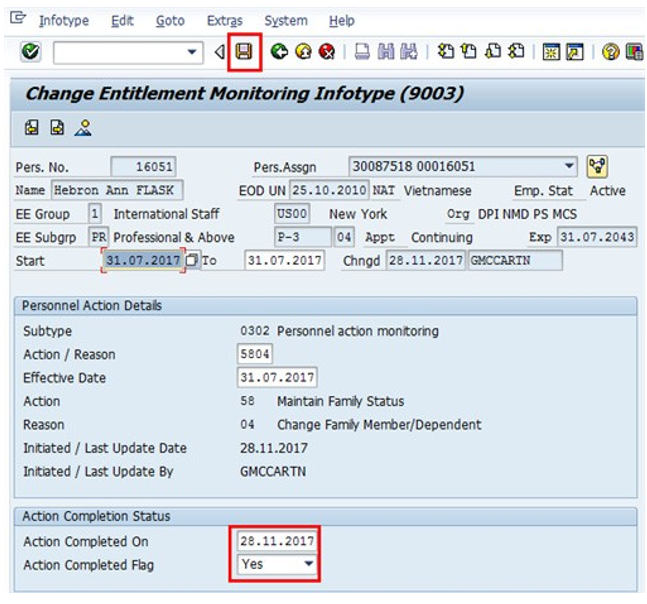Collapse command field with left triangle icon

[220, 52]
